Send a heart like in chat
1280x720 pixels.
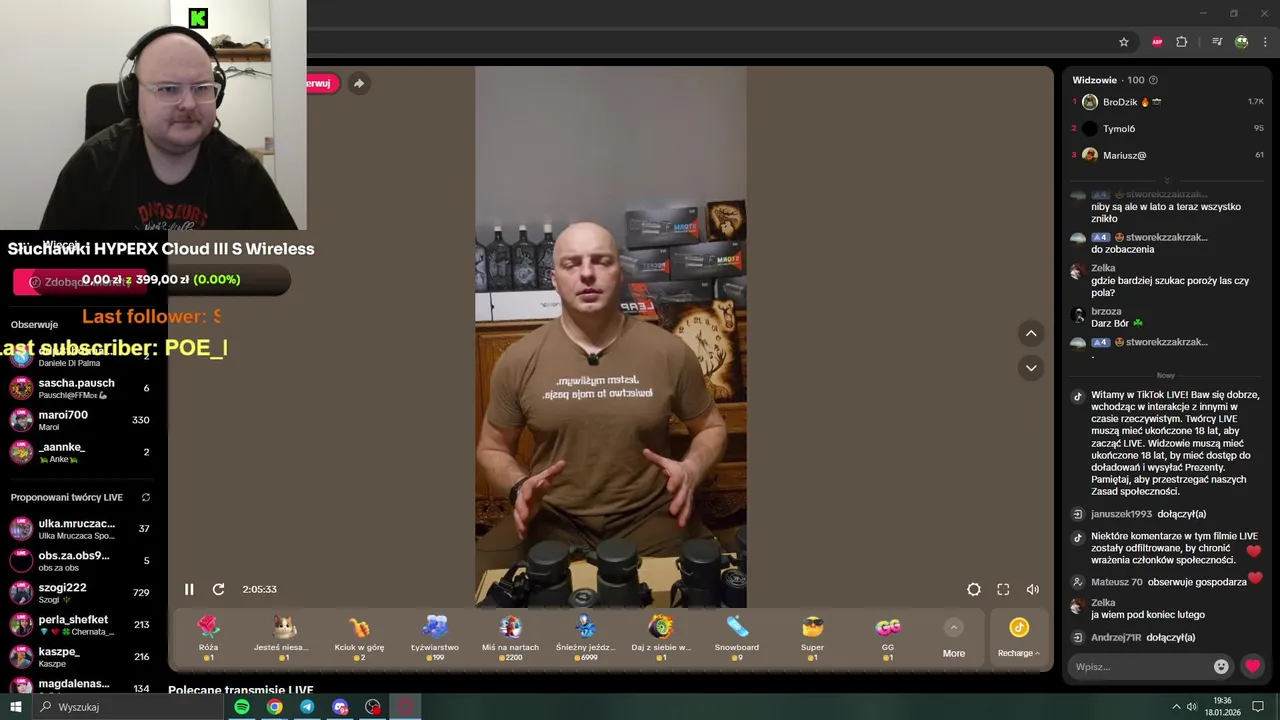tap(1252, 666)
